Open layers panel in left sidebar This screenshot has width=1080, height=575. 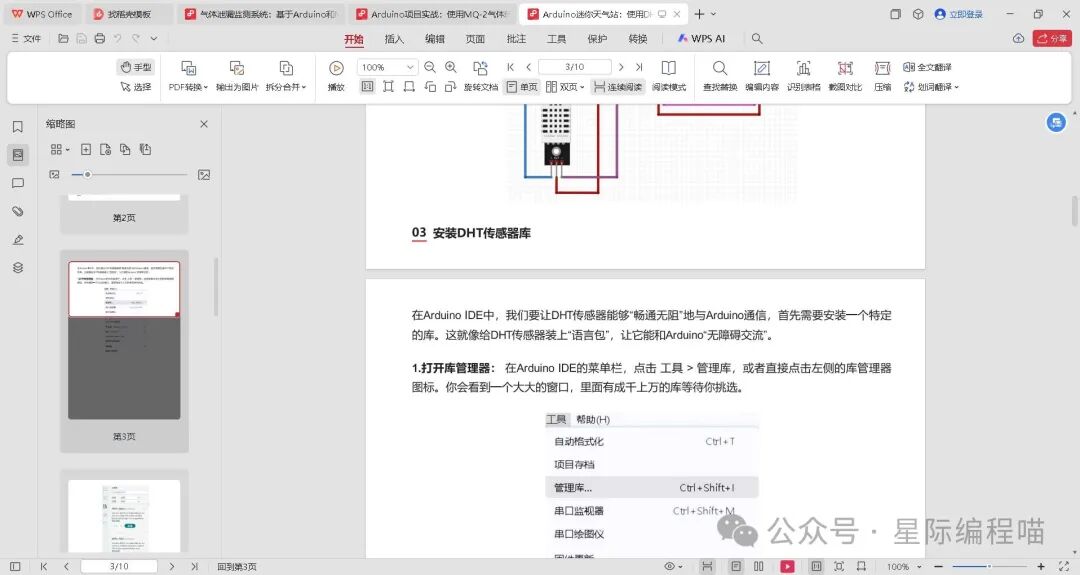pyautogui.click(x=18, y=268)
